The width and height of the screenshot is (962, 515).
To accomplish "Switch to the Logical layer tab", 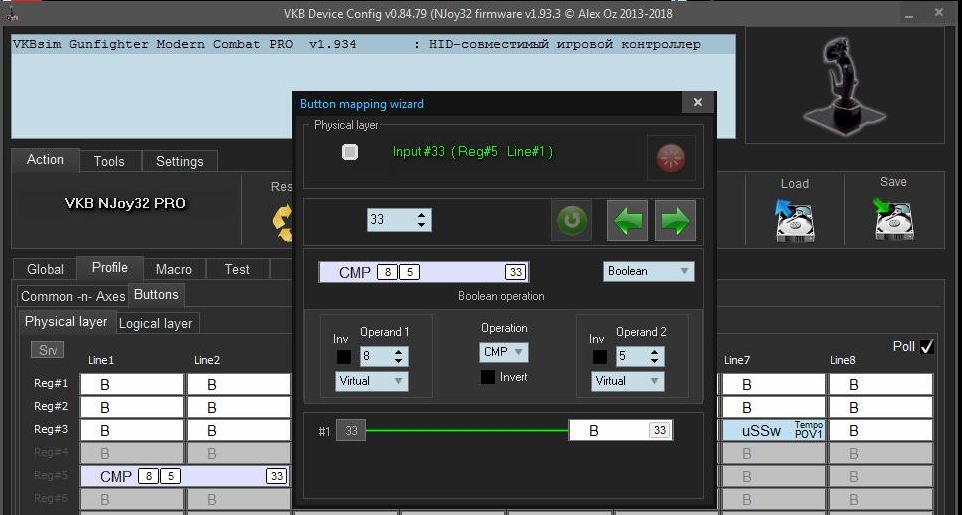I will (155, 323).
